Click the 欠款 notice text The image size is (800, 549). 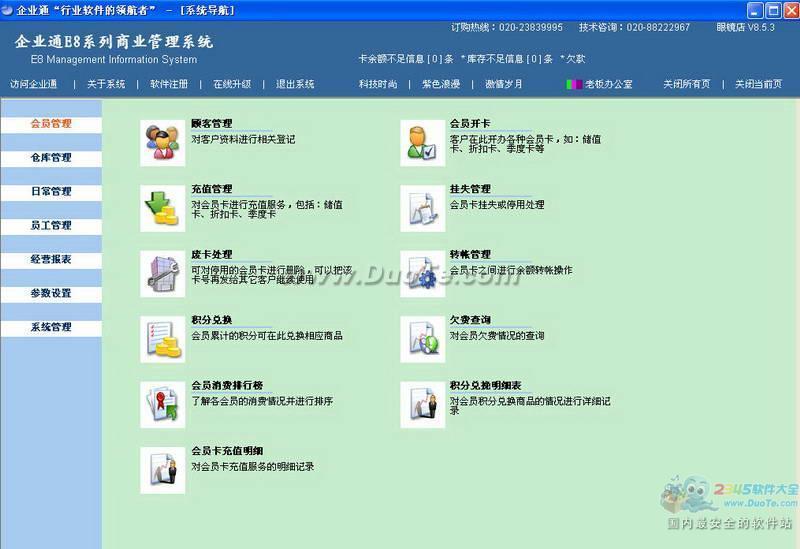572,59
